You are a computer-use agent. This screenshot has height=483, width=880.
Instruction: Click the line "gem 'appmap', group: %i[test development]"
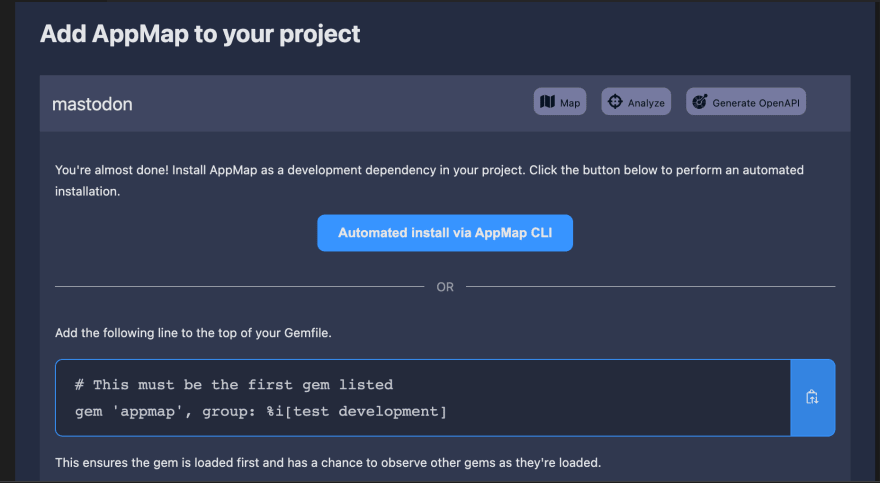(x=261, y=412)
